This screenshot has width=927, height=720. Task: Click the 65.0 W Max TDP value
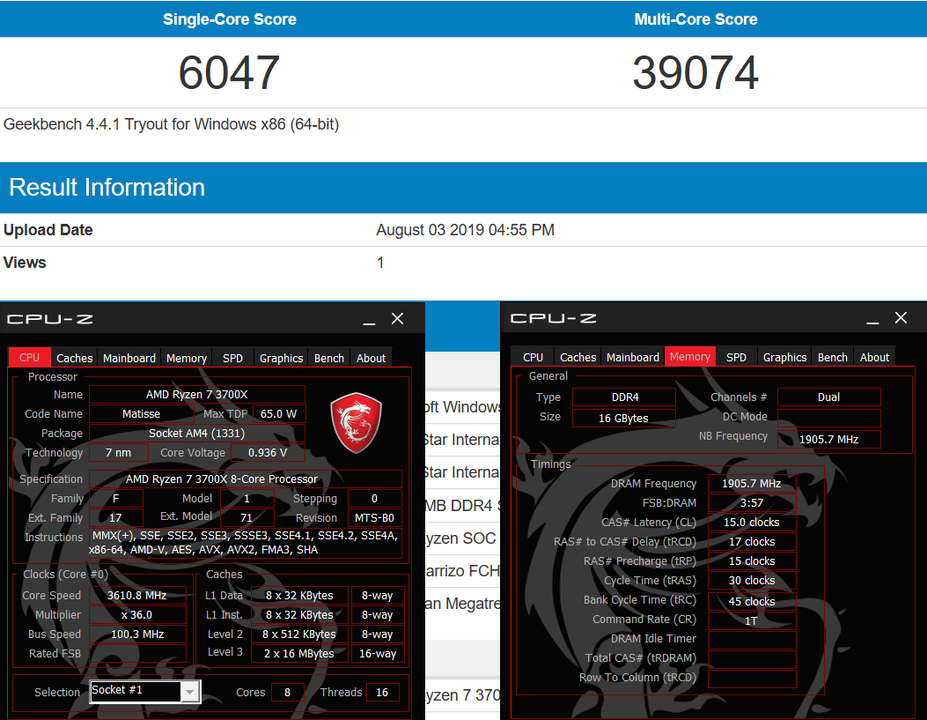pos(279,414)
